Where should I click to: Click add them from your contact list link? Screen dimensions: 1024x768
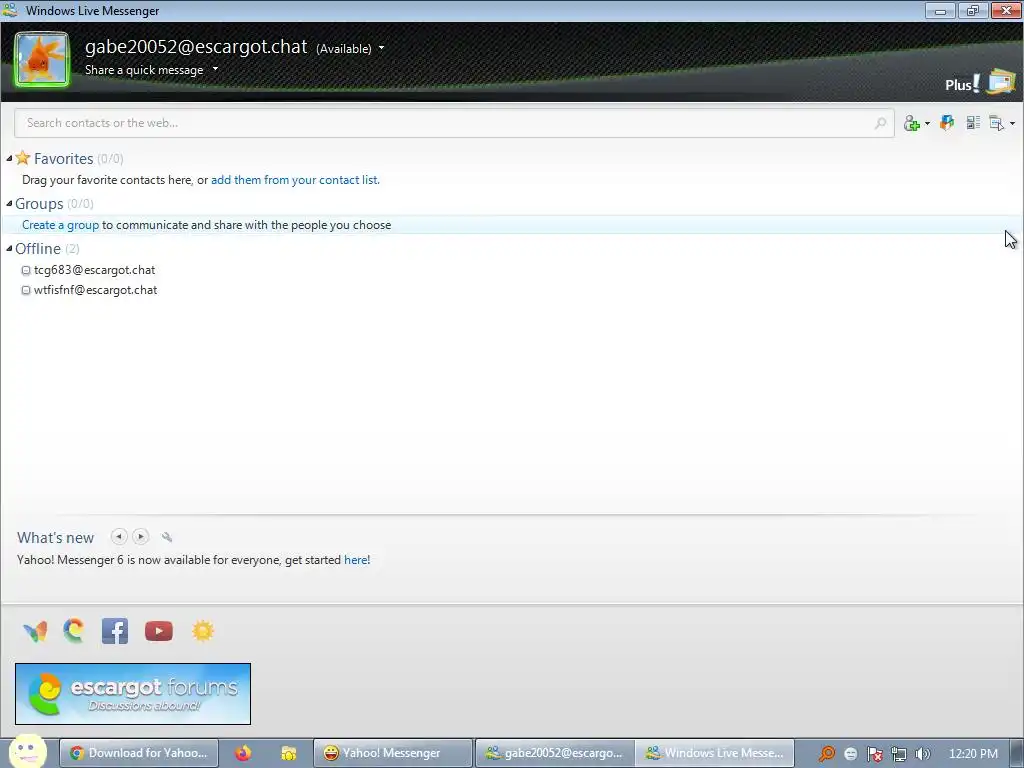pyautogui.click(x=295, y=180)
